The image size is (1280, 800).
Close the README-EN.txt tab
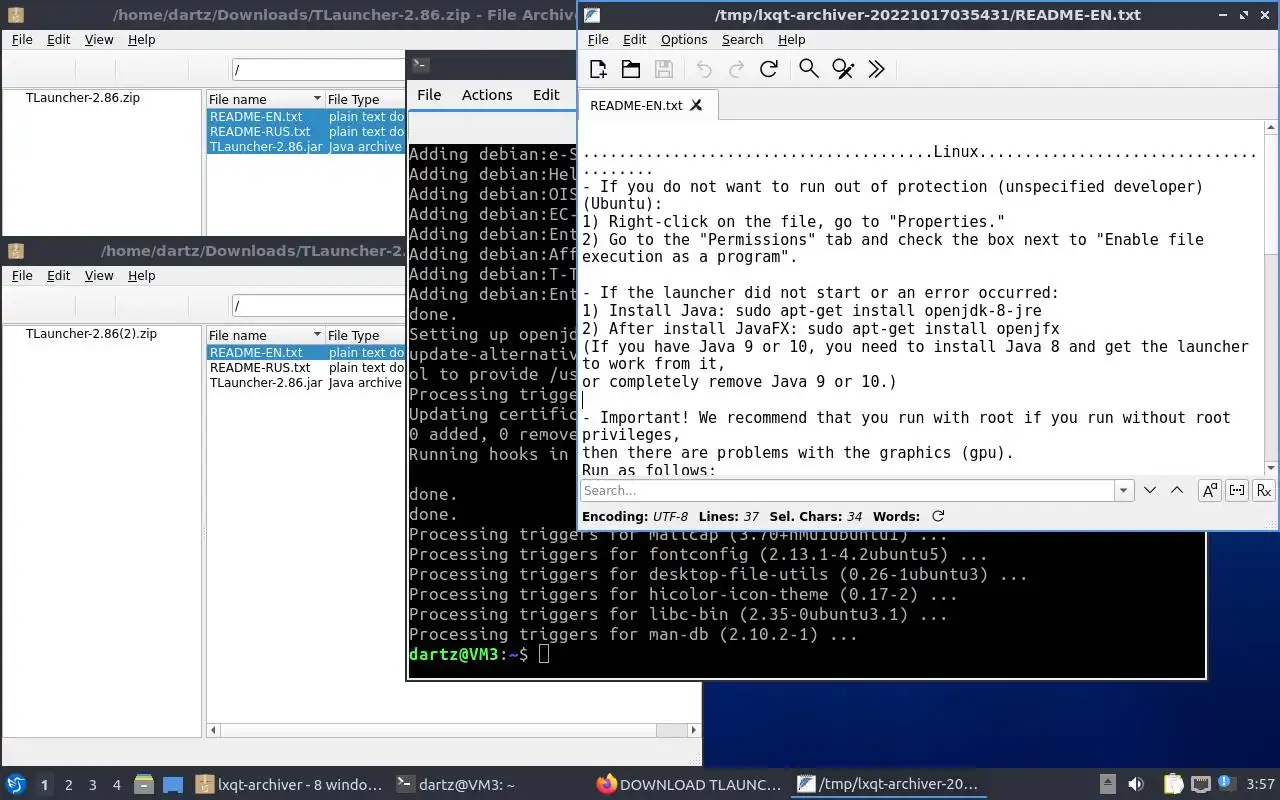(697, 105)
